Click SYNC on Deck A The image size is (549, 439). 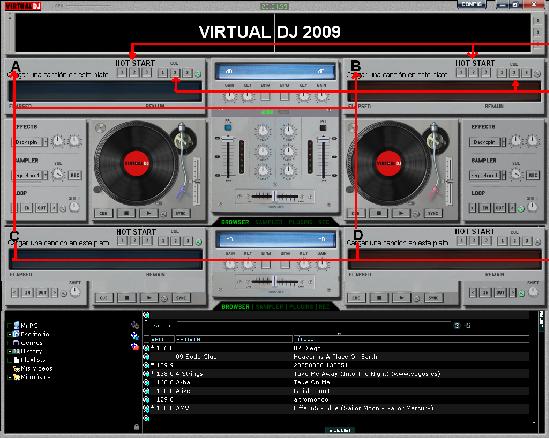point(181,213)
